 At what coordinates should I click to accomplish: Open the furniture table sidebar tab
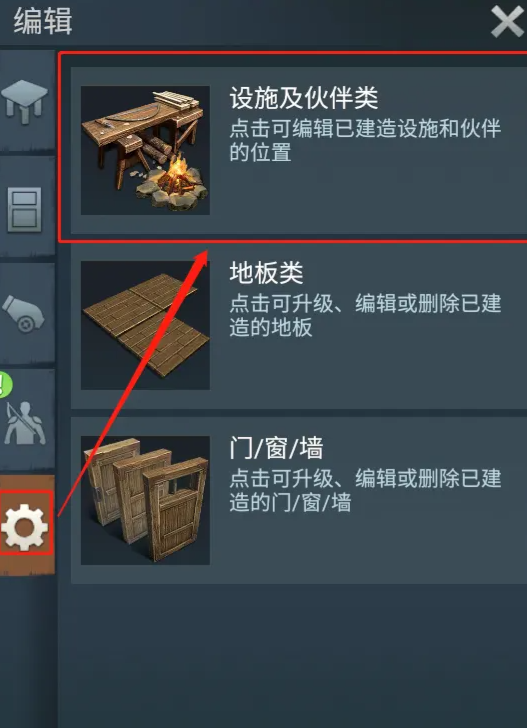[24, 101]
